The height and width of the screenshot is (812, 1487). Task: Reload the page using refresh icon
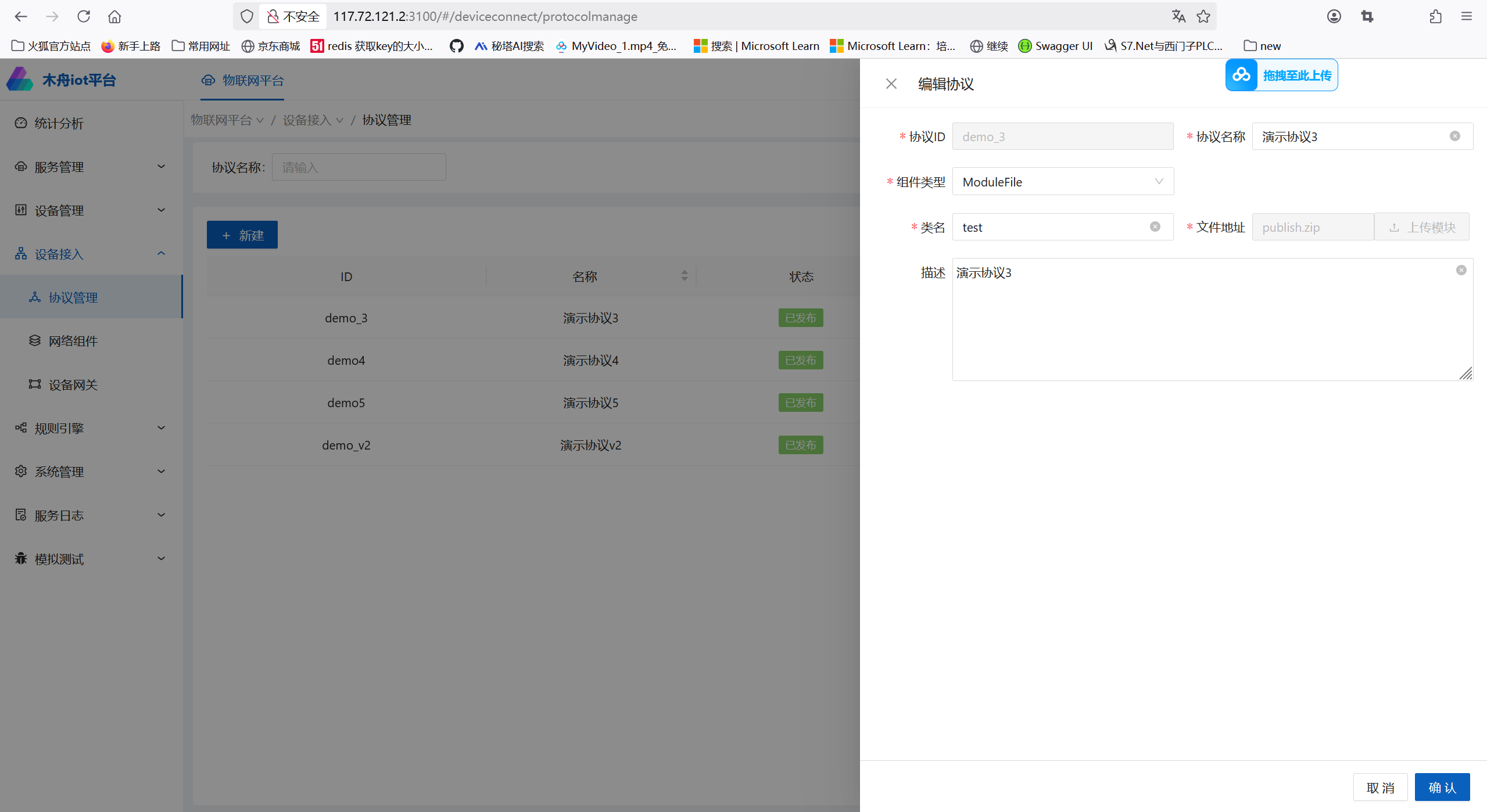pos(84,16)
